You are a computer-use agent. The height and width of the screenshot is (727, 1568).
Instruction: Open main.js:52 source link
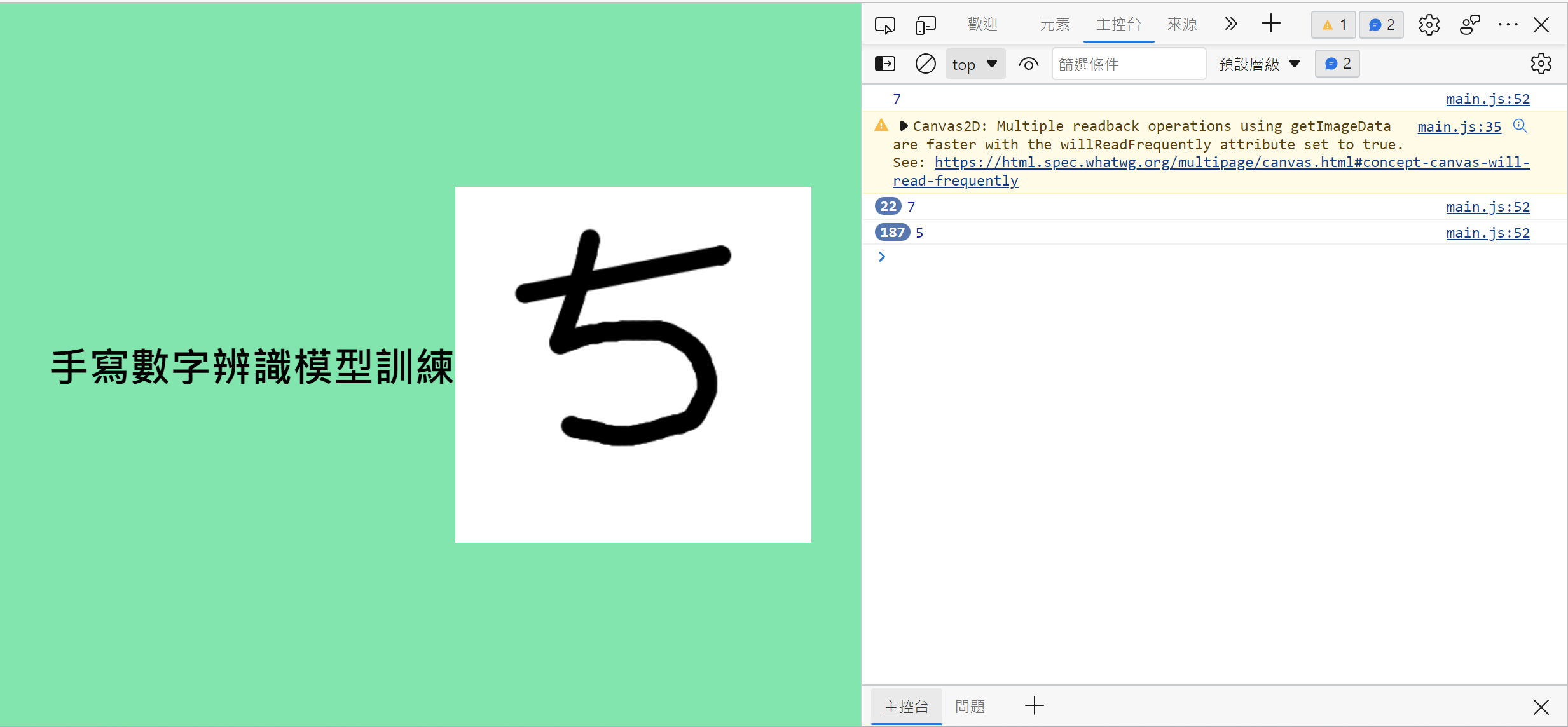pos(1488,99)
